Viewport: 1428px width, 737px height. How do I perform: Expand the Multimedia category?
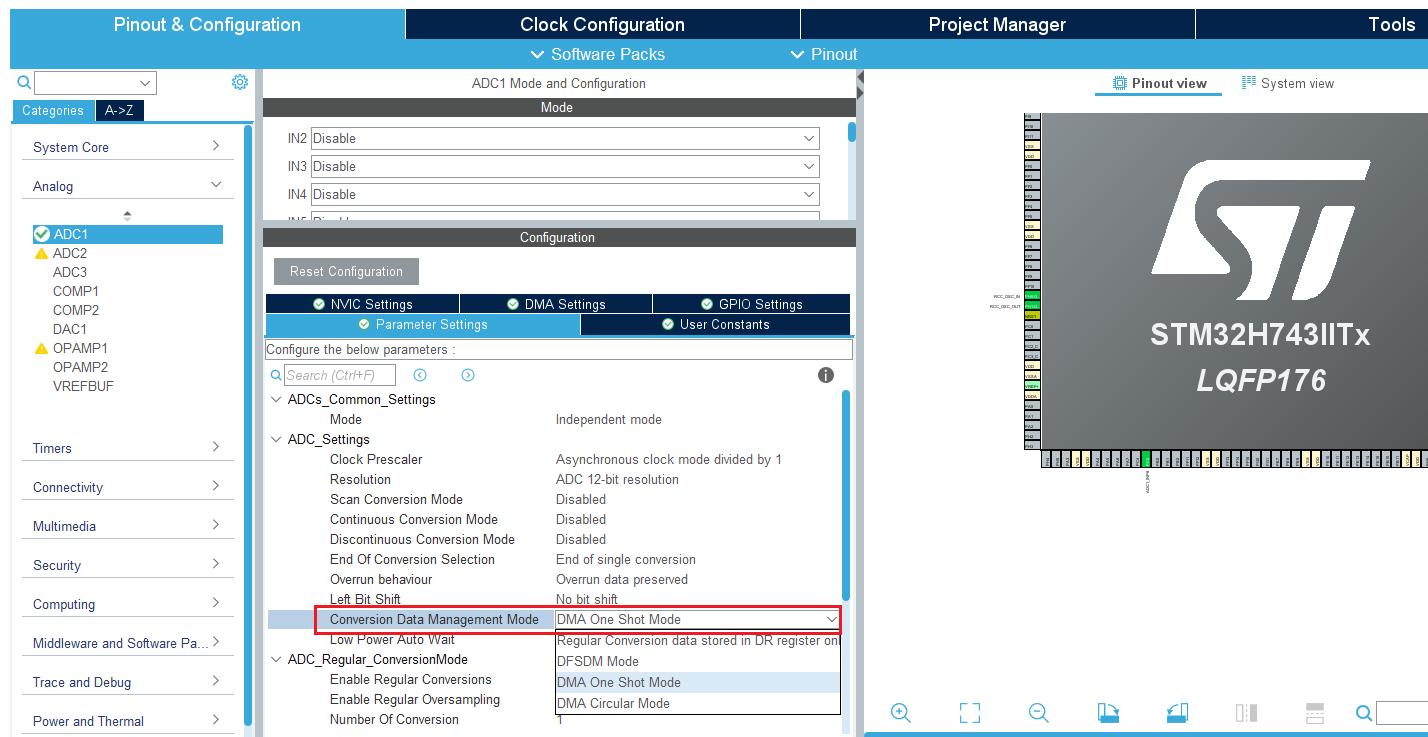pyautogui.click(x=215, y=525)
